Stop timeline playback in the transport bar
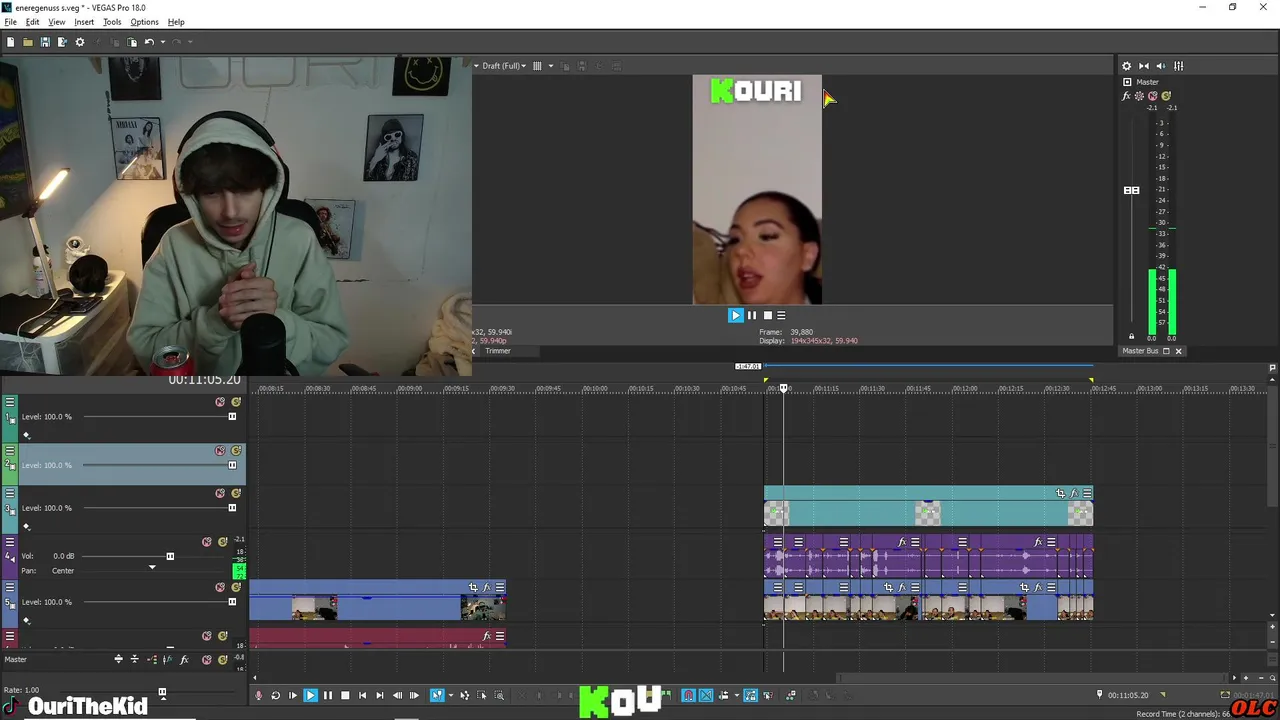This screenshot has width=1280, height=720. click(345, 695)
